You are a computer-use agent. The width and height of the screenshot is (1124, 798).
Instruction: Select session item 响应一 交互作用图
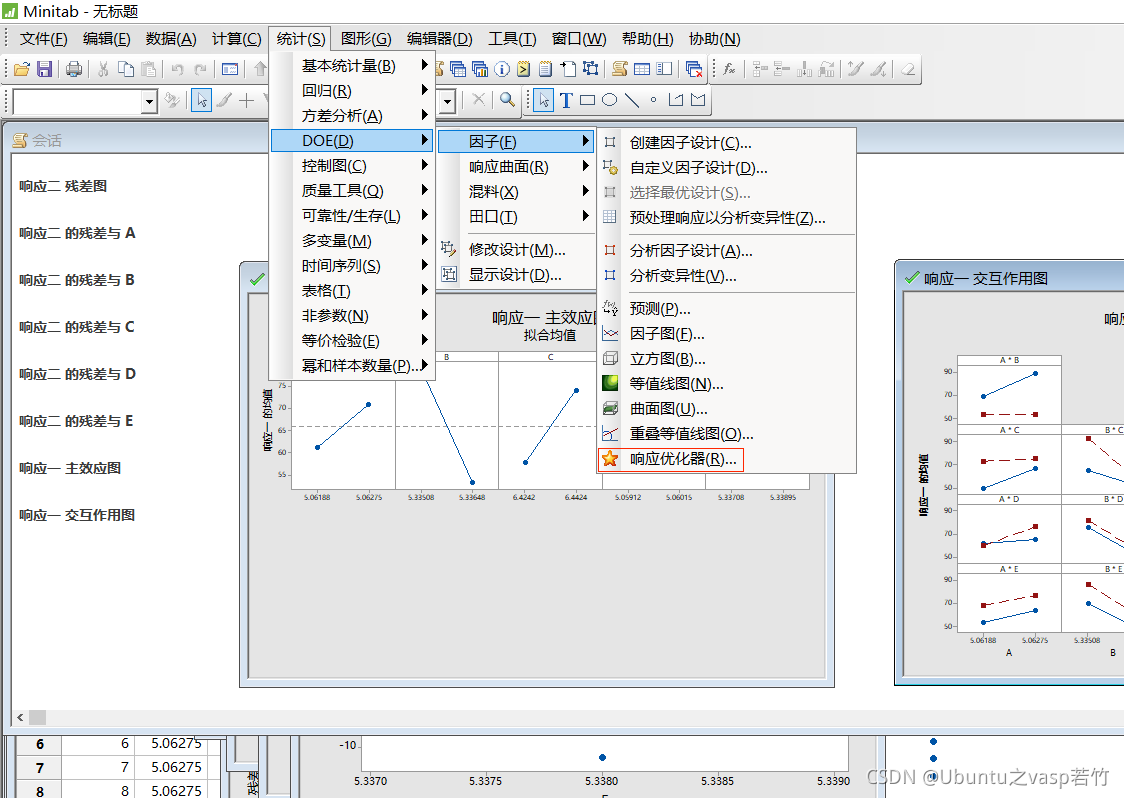pyautogui.click(x=77, y=515)
